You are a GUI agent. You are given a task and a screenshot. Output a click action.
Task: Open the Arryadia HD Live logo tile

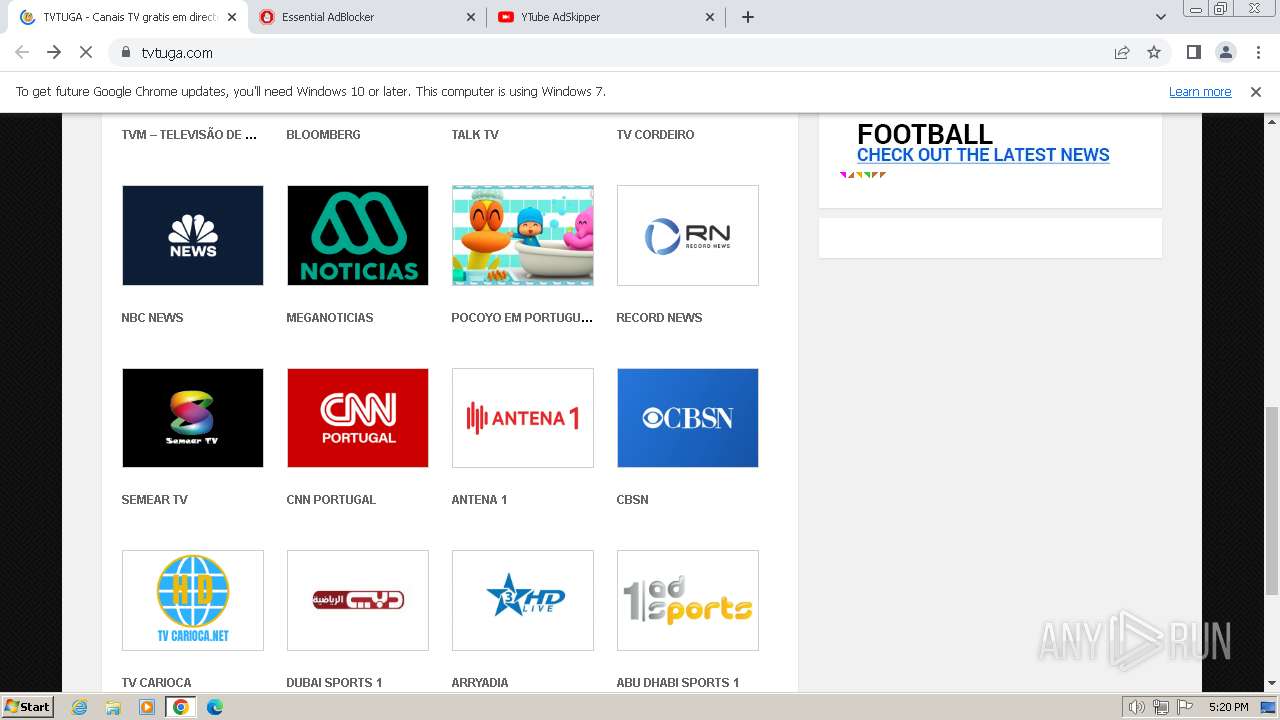click(x=523, y=600)
